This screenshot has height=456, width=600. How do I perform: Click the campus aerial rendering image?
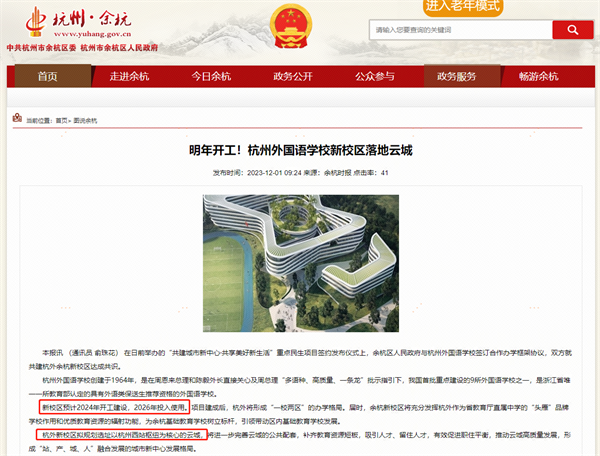point(301,263)
